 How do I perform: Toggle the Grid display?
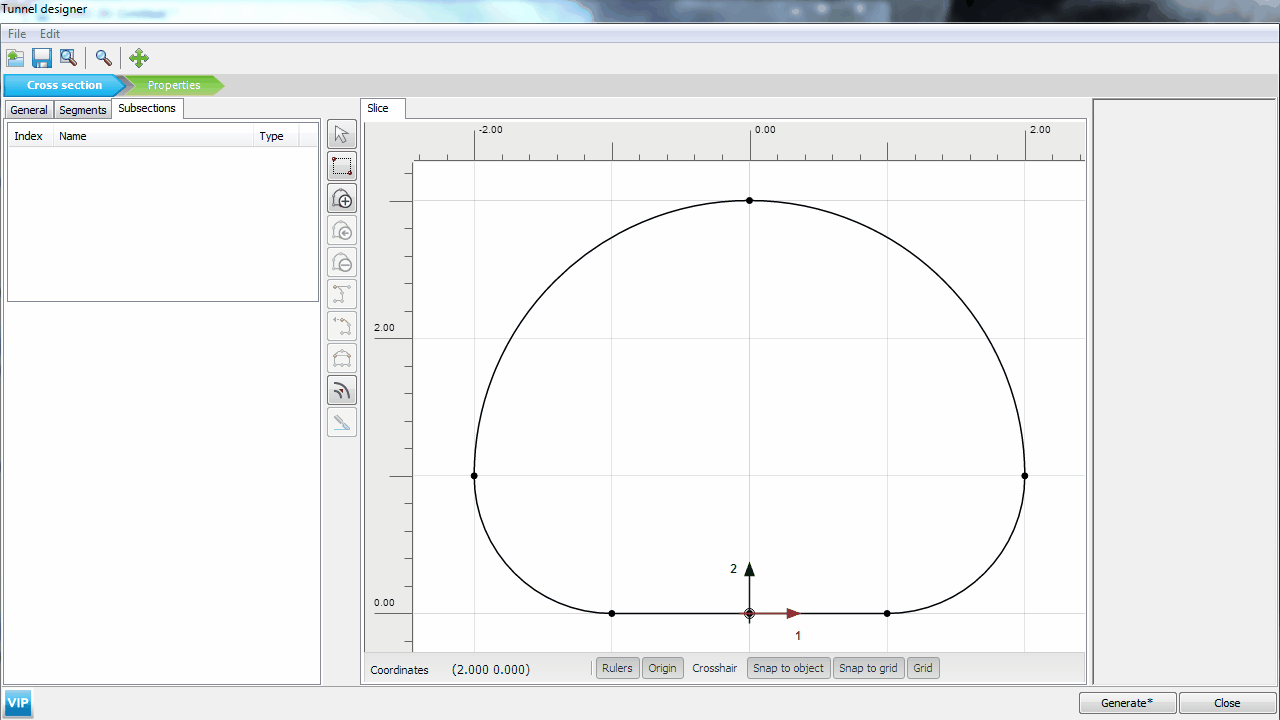click(923, 668)
